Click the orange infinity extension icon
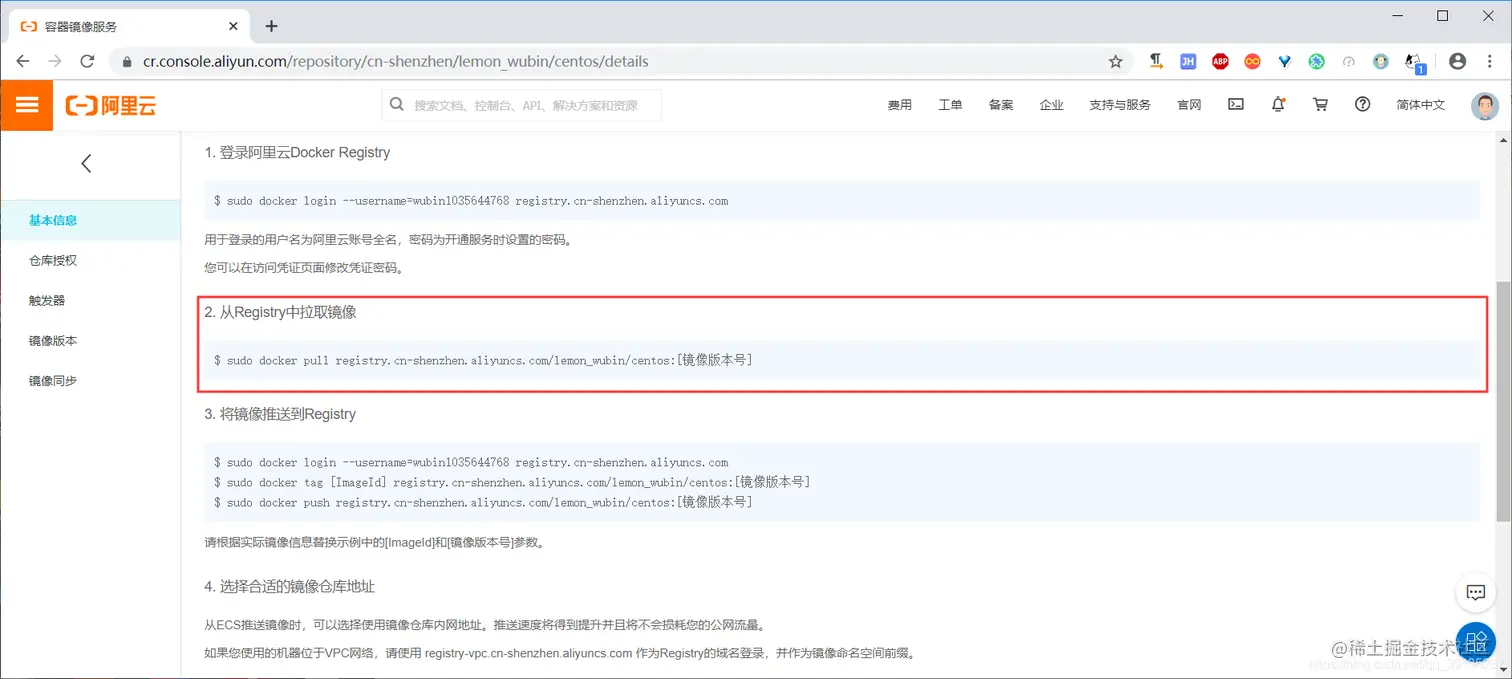 pyautogui.click(x=1252, y=61)
